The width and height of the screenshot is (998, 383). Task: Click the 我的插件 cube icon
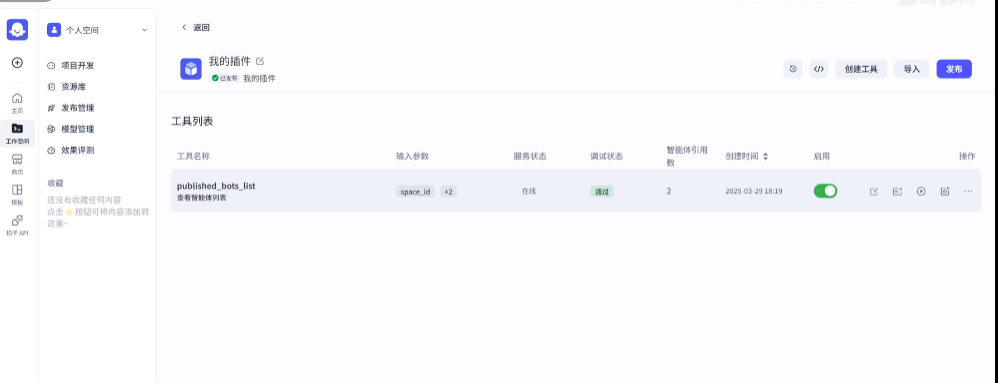(x=191, y=69)
